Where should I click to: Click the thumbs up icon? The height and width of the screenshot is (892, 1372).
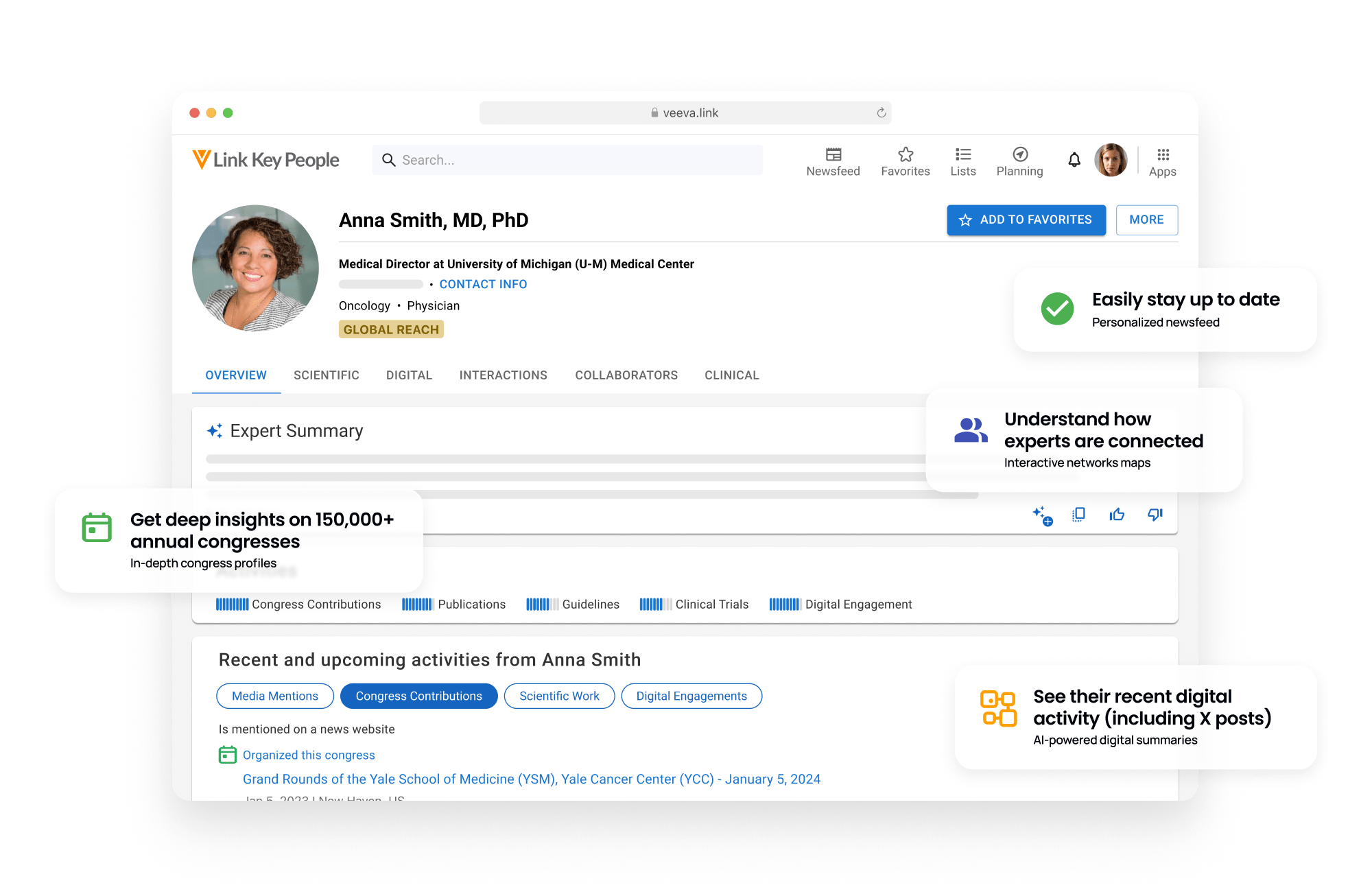click(1117, 515)
